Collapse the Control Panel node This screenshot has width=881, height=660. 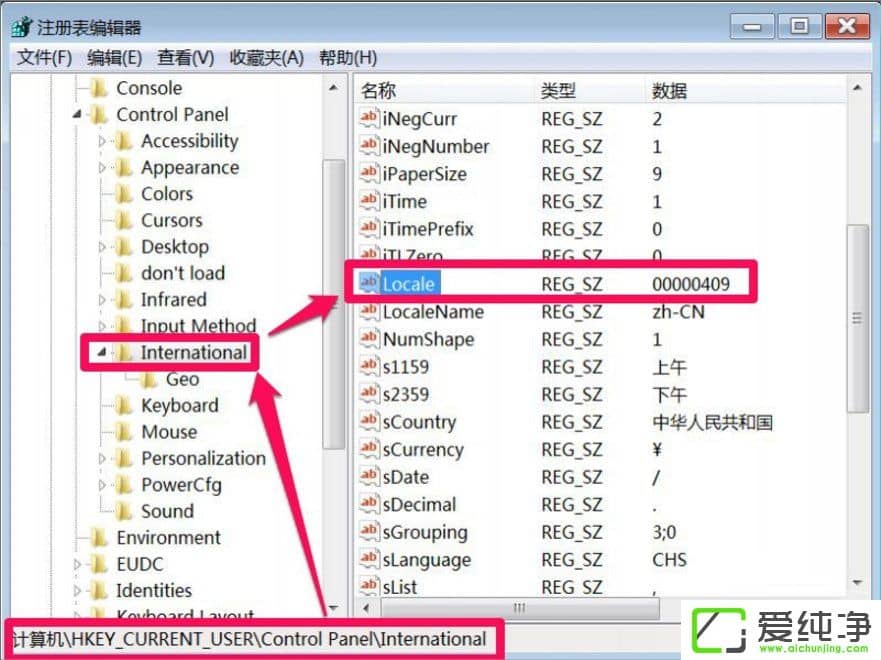point(76,114)
